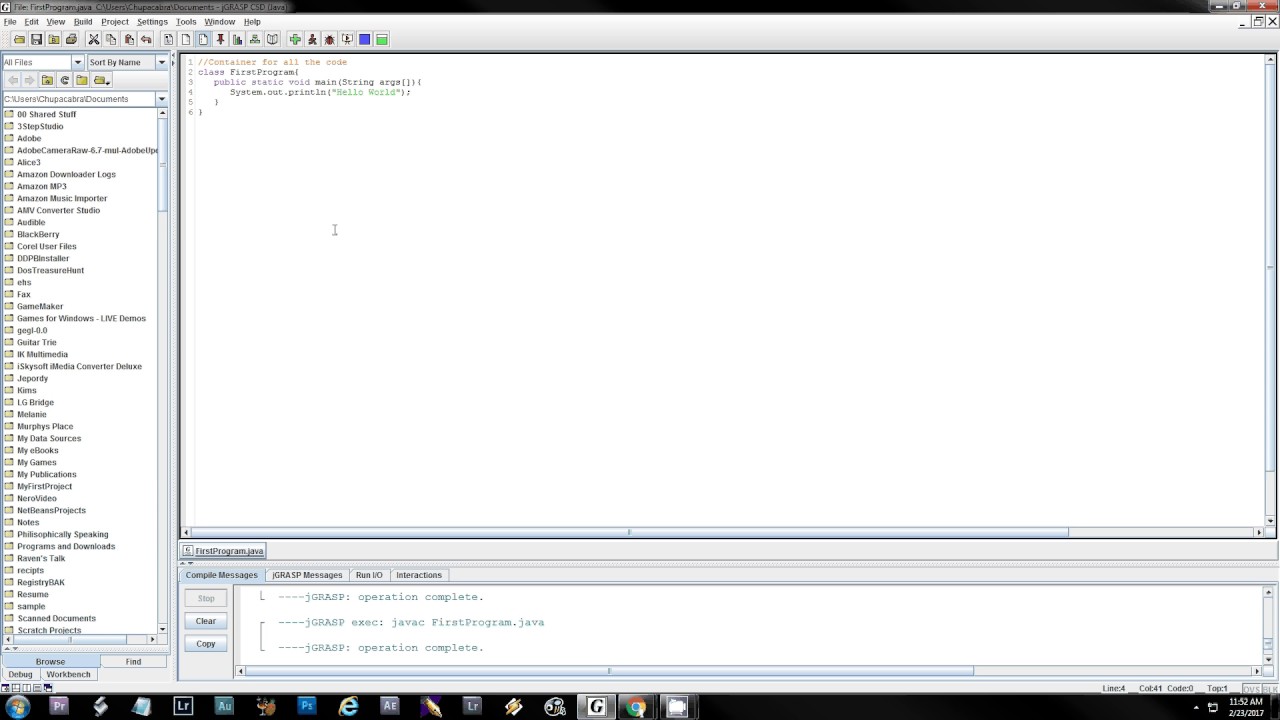Switch to the Interactions tab
1280x720 pixels.
point(419,575)
